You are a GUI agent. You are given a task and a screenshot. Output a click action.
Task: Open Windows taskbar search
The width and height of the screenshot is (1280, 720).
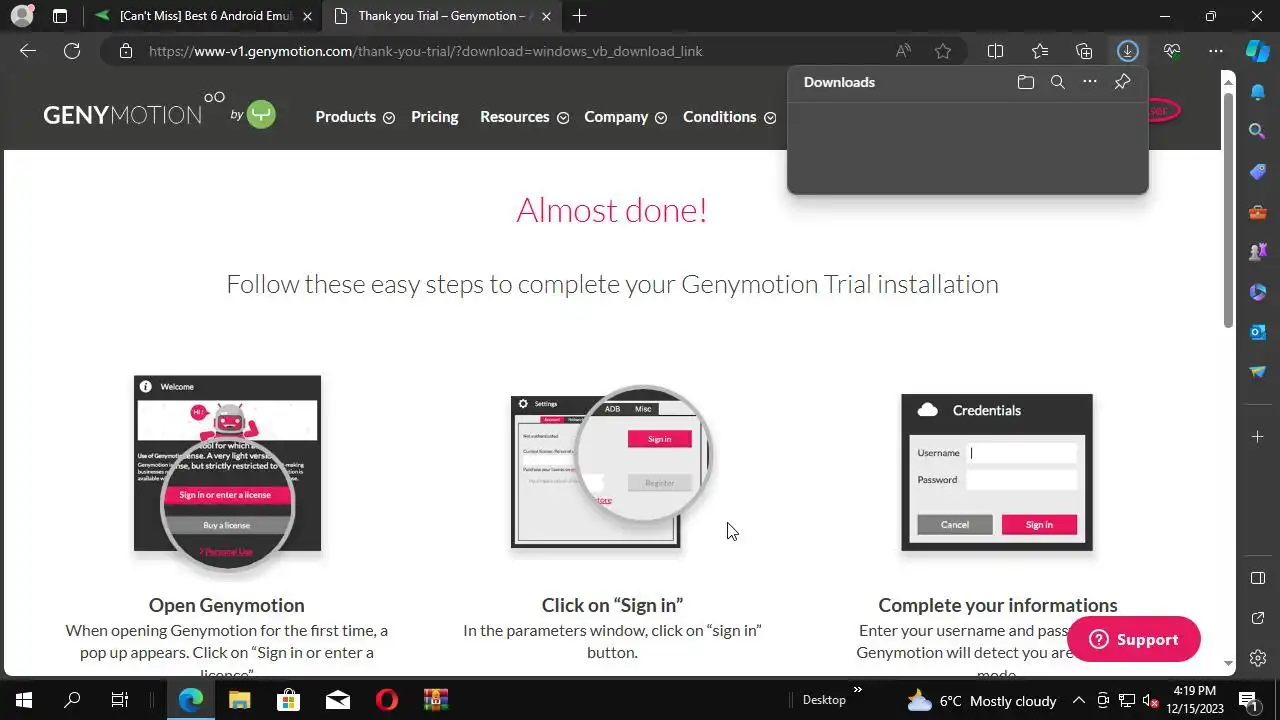coord(72,700)
